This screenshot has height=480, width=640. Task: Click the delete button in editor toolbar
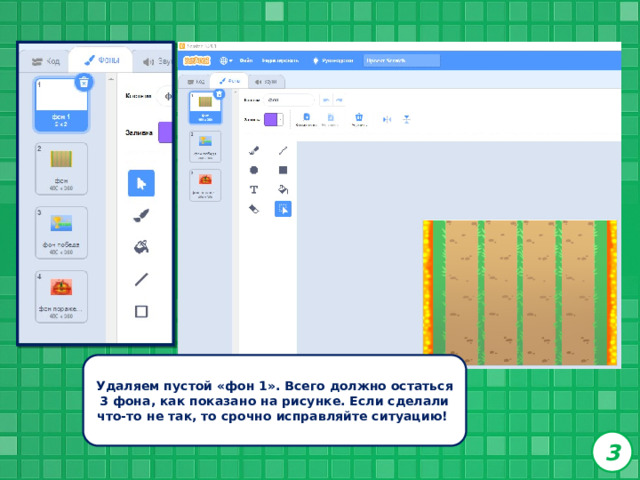pyautogui.click(x=359, y=120)
